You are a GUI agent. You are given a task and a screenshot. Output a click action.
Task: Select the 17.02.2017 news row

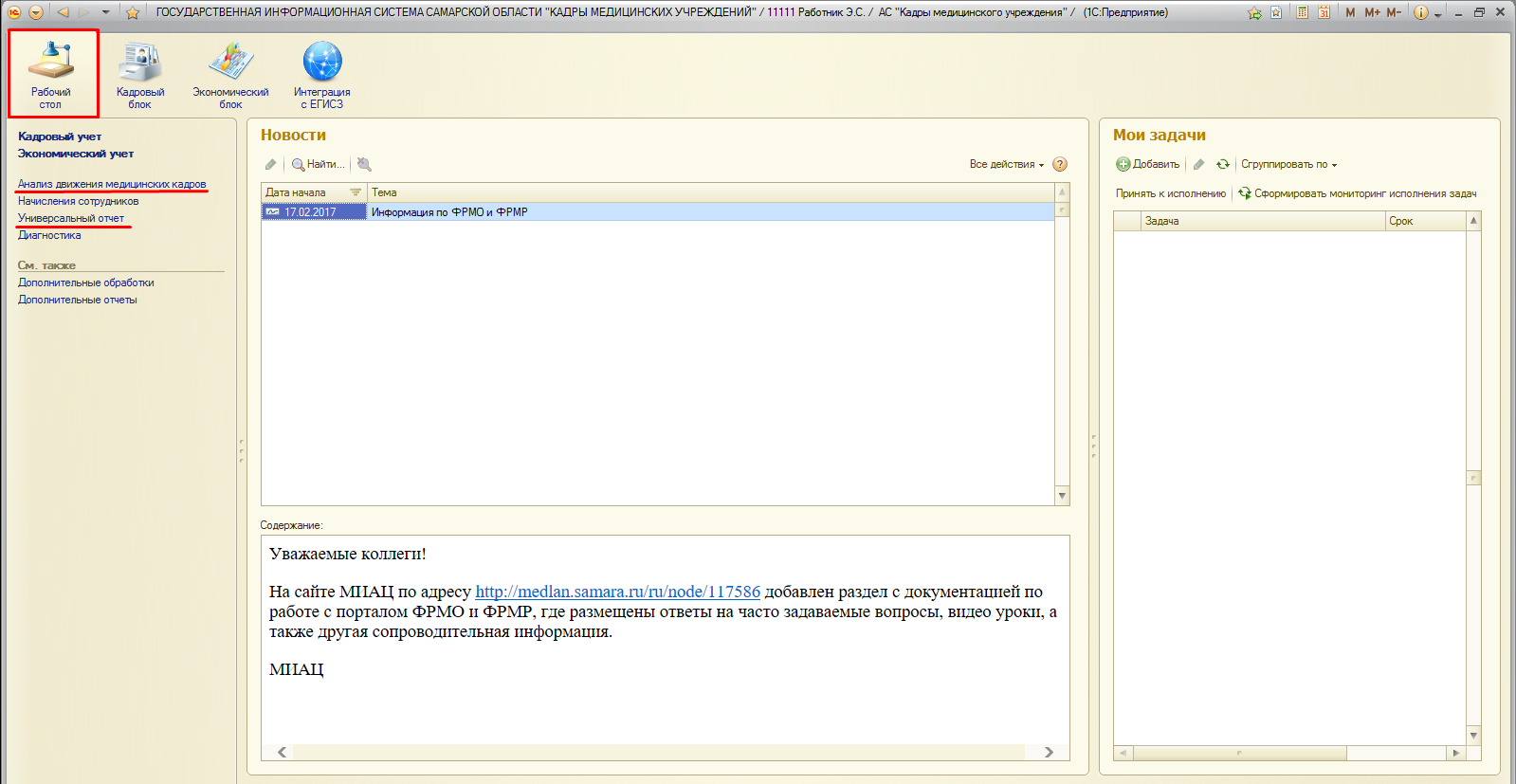coord(311,212)
